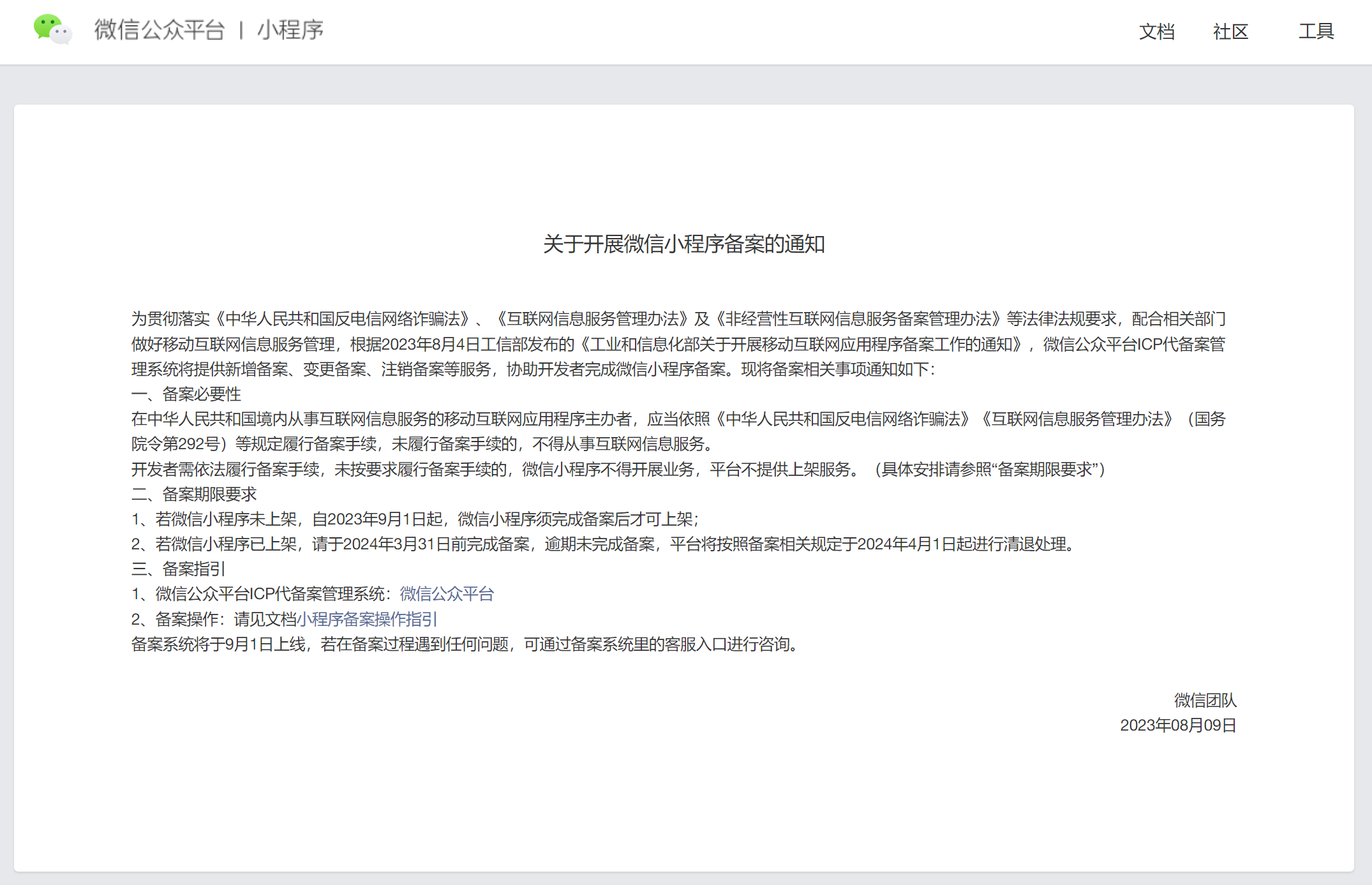Open the 工具 menu item
This screenshot has width=1372, height=885.
coord(1316,31)
